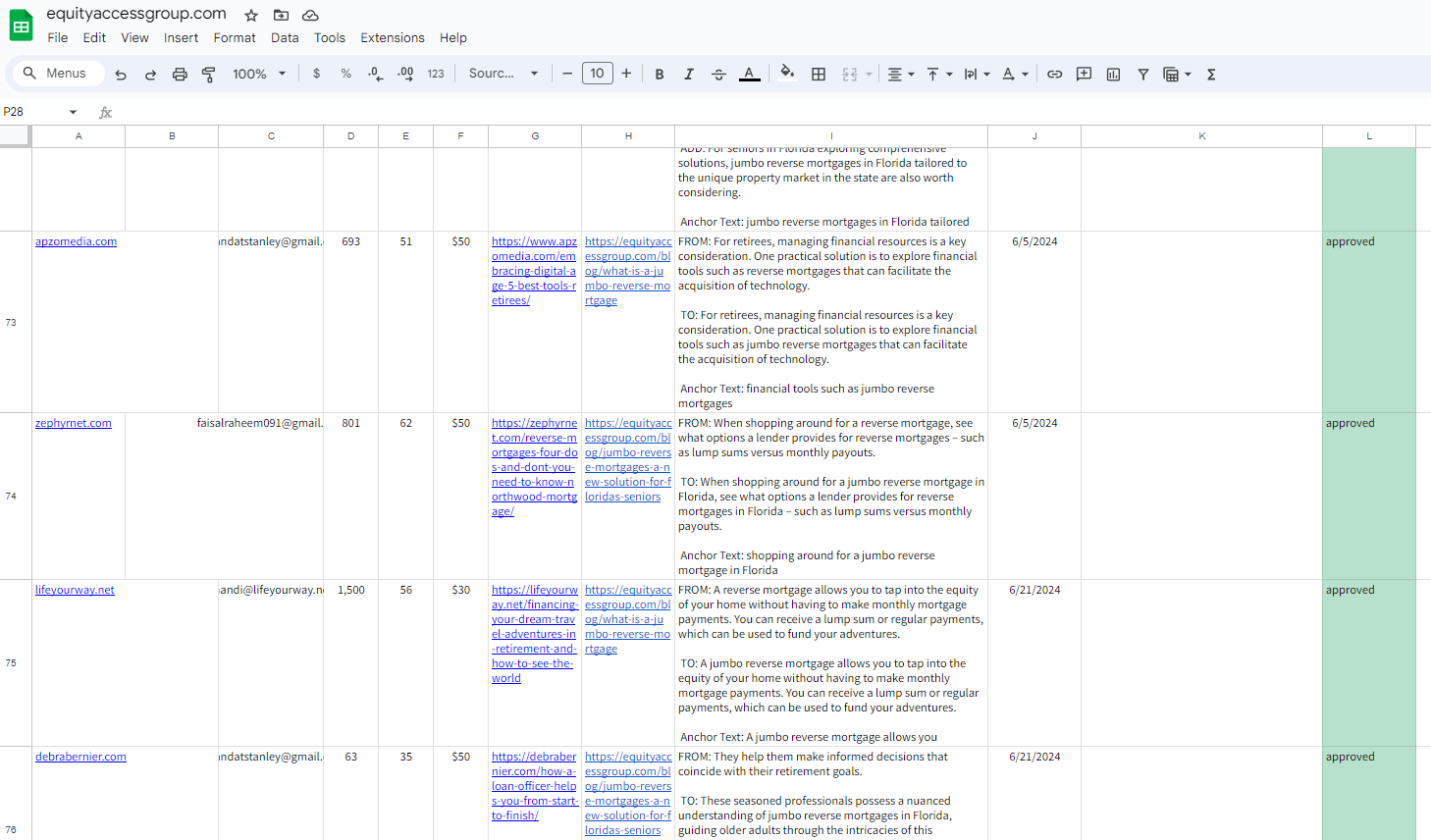Open the Format menu

point(235,37)
